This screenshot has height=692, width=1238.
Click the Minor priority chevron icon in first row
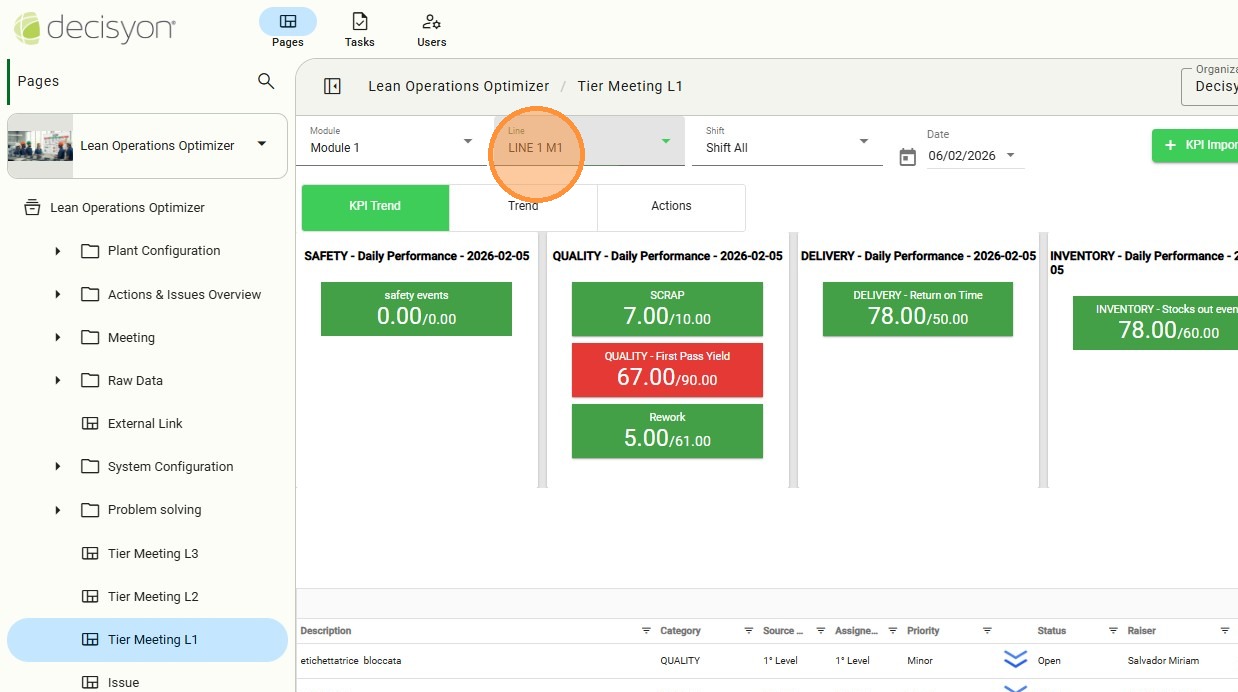tap(1015, 660)
